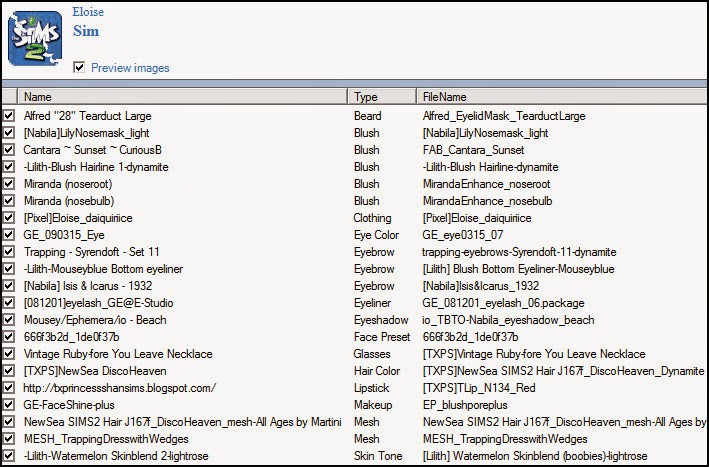The height and width of the screenshot is (467, 709).
Task: Click filename trapping-eyebrows-Syrendoft-11-dynamite
Action: tap(519, 252)
